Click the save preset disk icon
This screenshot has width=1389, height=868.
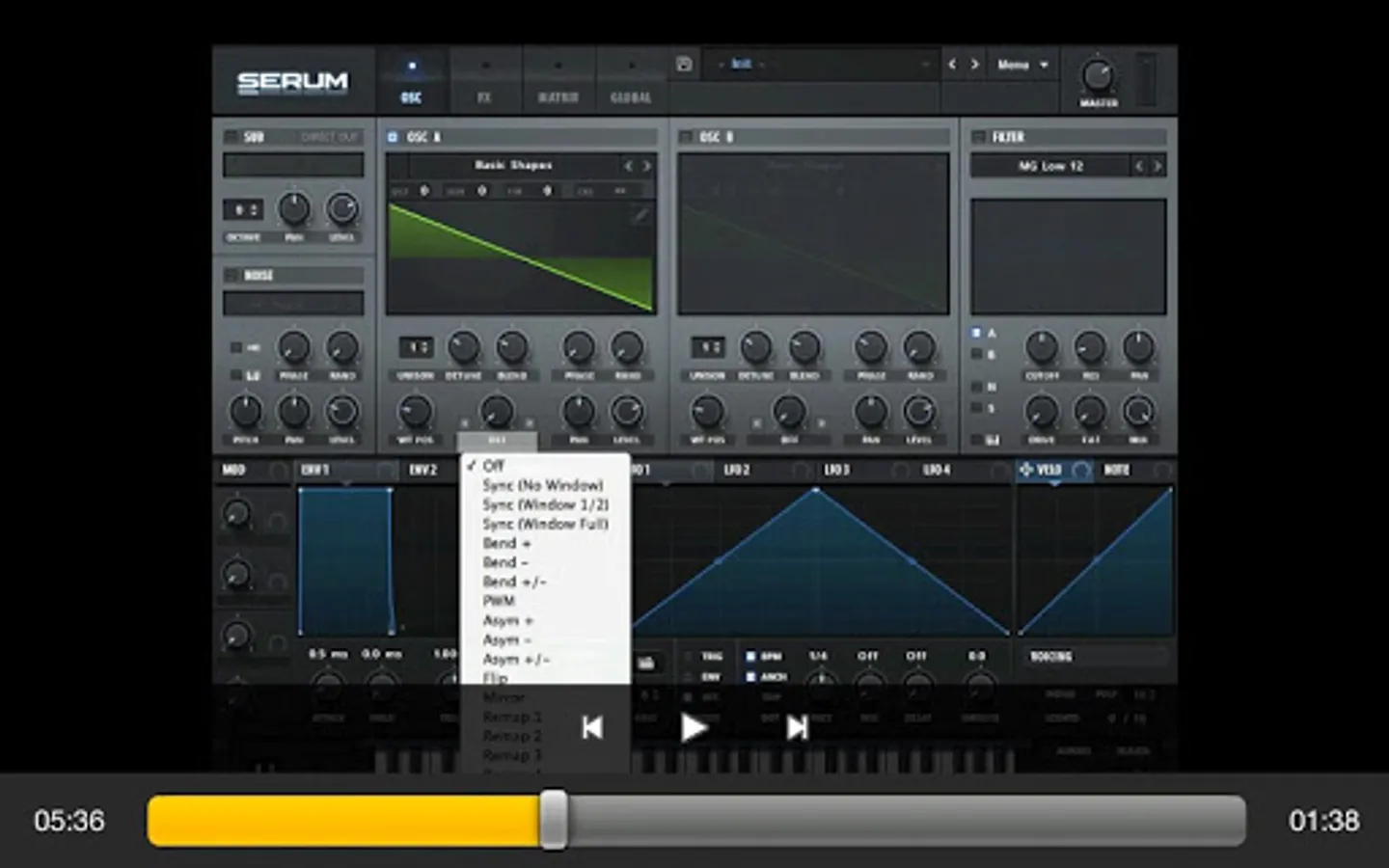coord(684,65)
